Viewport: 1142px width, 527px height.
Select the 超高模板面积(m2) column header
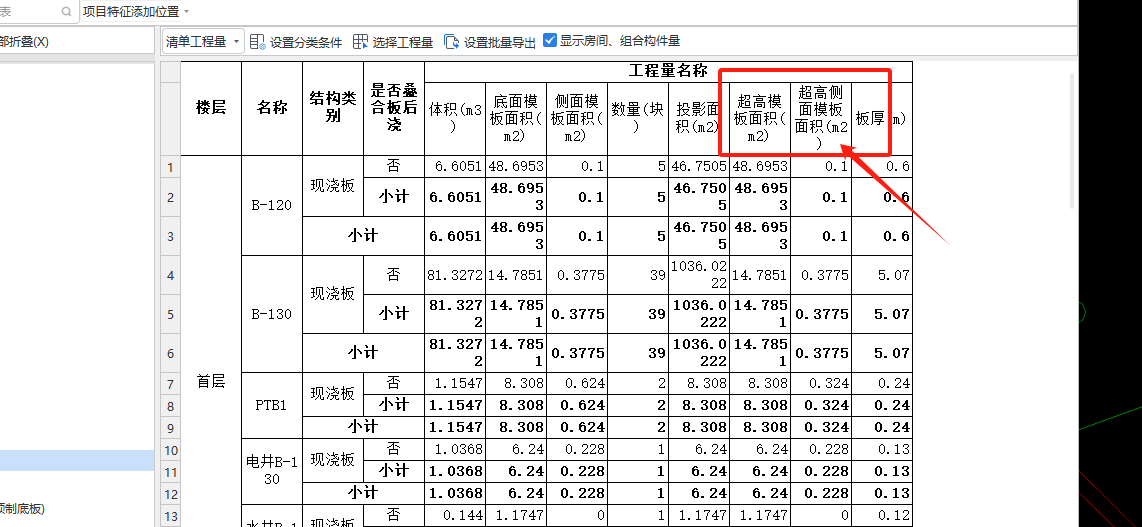760,119
